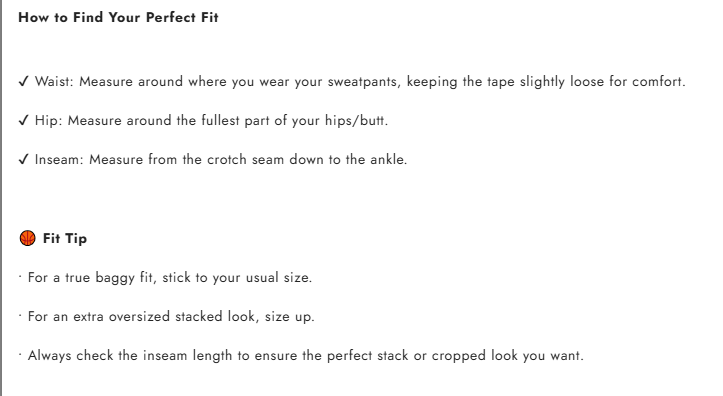723x396 pixels.
Task: Click the checkmark next to Waist
Action: (x=24, y=82)
